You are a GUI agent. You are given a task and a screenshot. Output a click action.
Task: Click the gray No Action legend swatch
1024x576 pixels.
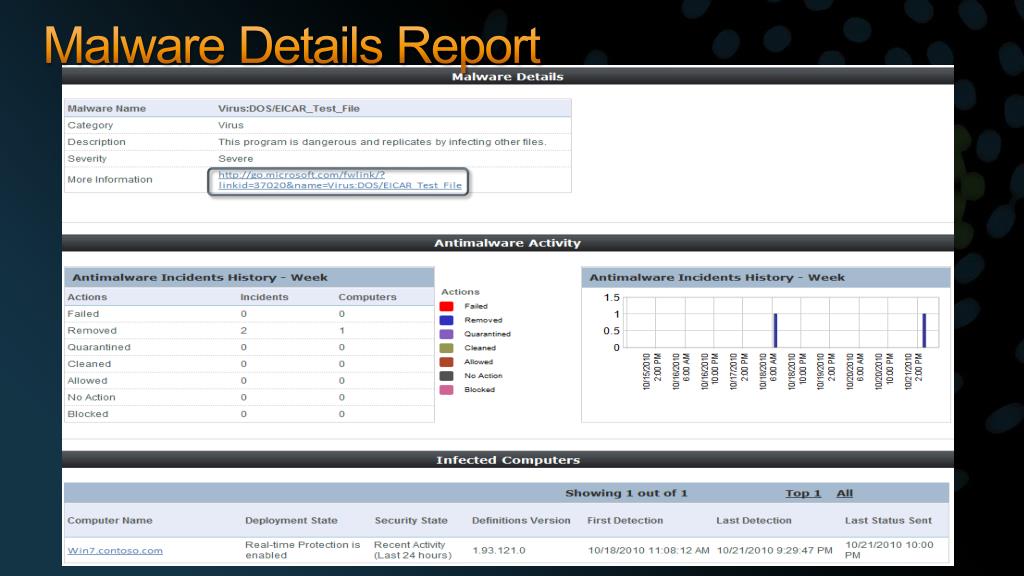tap(447, 376)
